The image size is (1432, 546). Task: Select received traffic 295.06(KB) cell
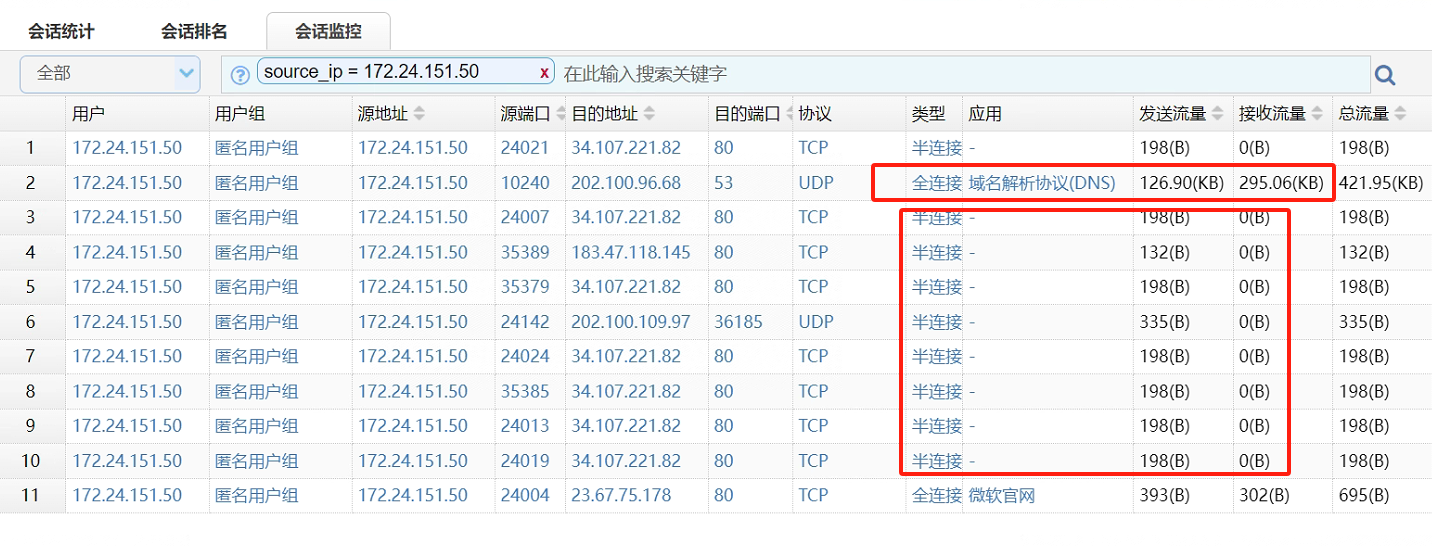(x=1281, y=183)
